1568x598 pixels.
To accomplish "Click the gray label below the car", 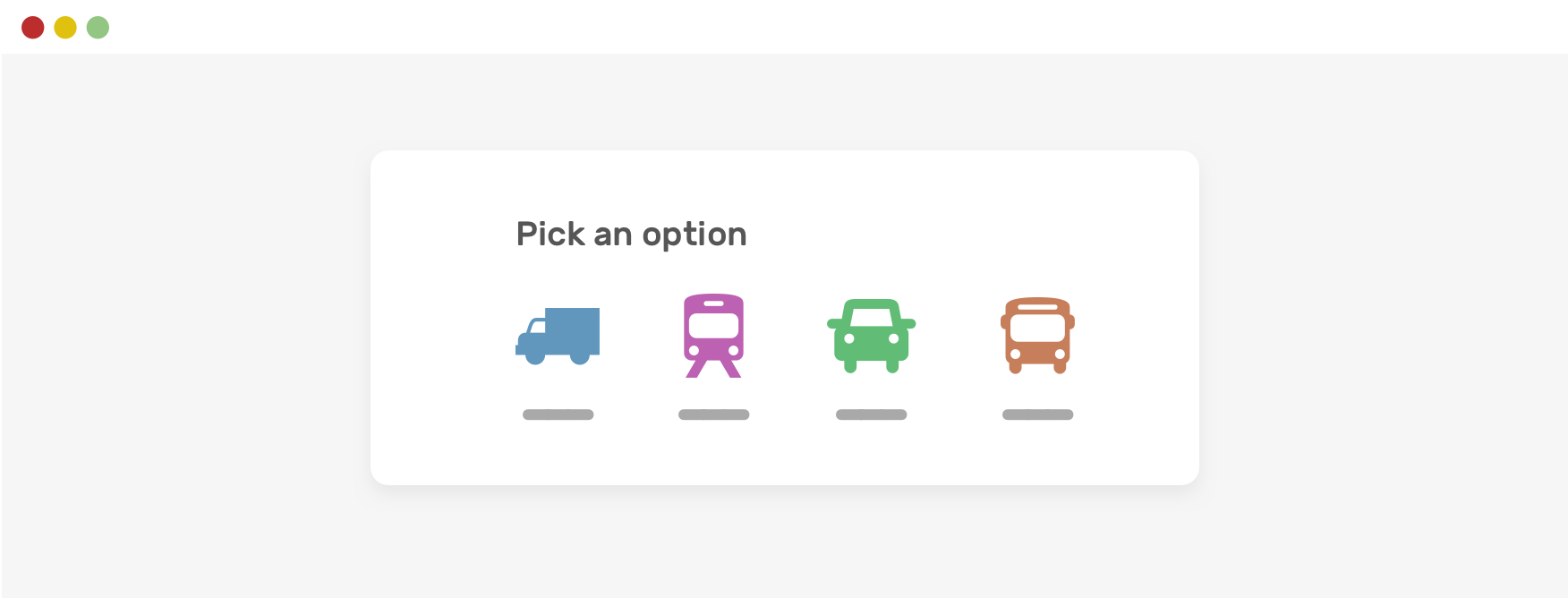I will (871, 414).
